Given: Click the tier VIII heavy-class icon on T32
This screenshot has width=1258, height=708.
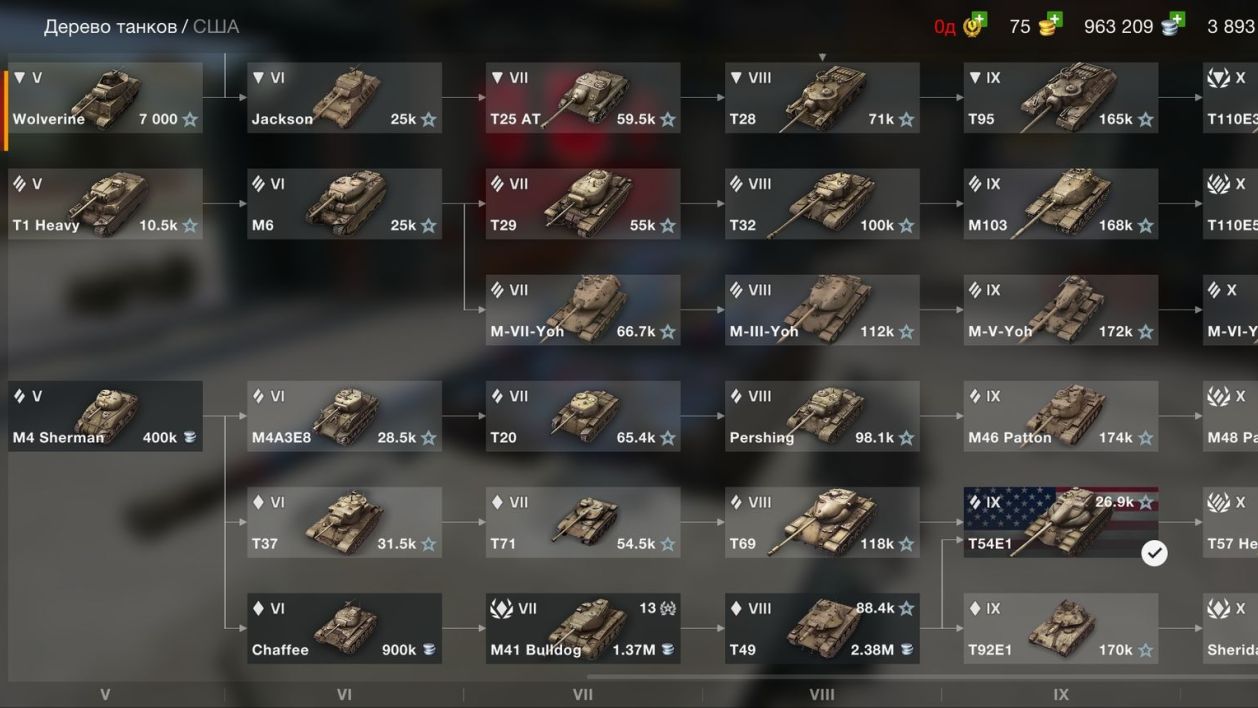Looking at the screenshot, I should pyautogui.click(x=737, y=184).
